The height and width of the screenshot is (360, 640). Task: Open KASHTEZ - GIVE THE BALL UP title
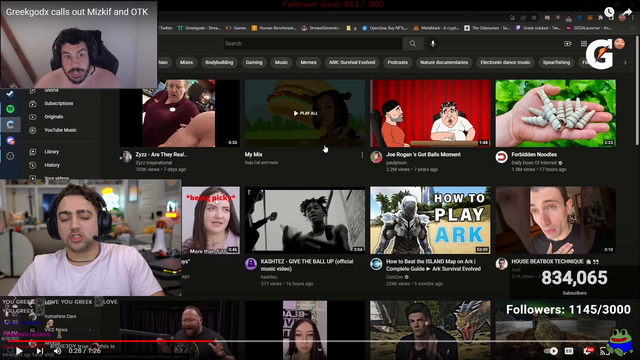tap(307, 265)
